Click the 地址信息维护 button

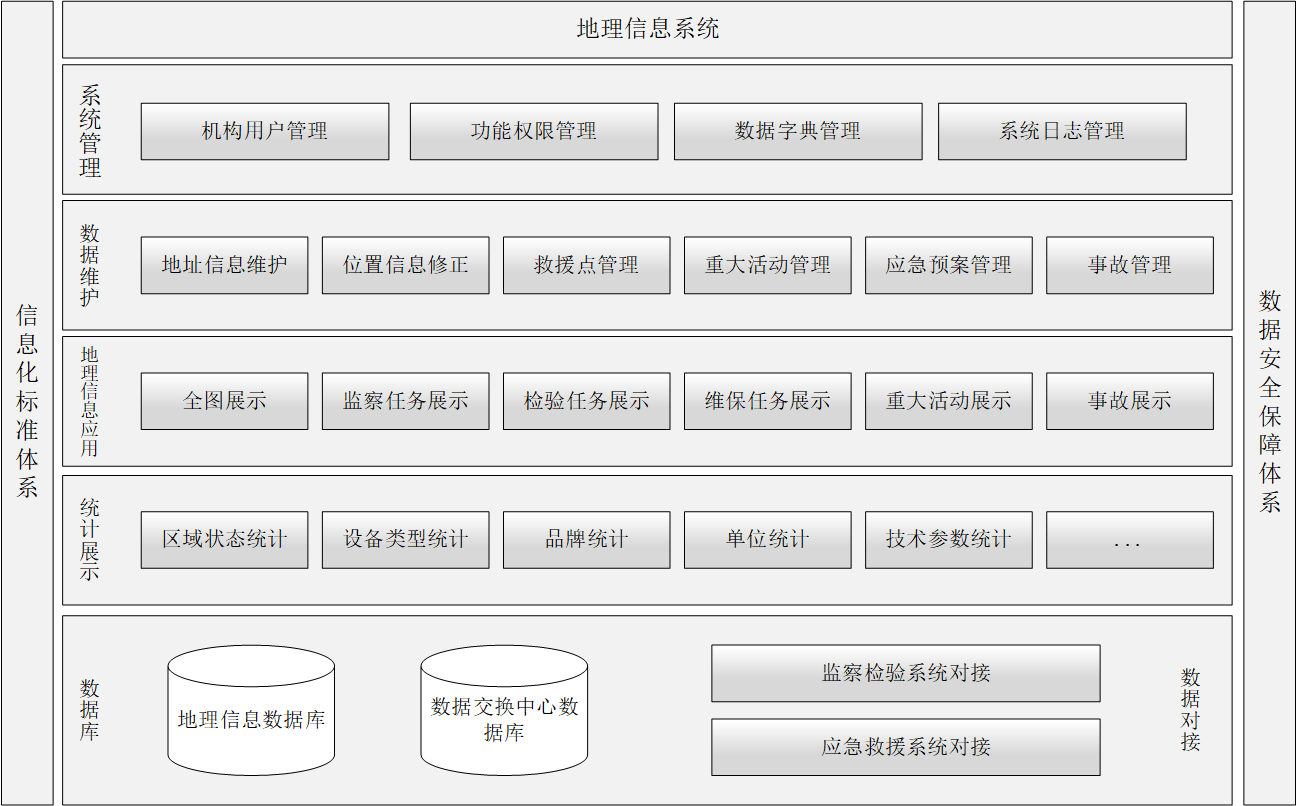tap(224, 265)
